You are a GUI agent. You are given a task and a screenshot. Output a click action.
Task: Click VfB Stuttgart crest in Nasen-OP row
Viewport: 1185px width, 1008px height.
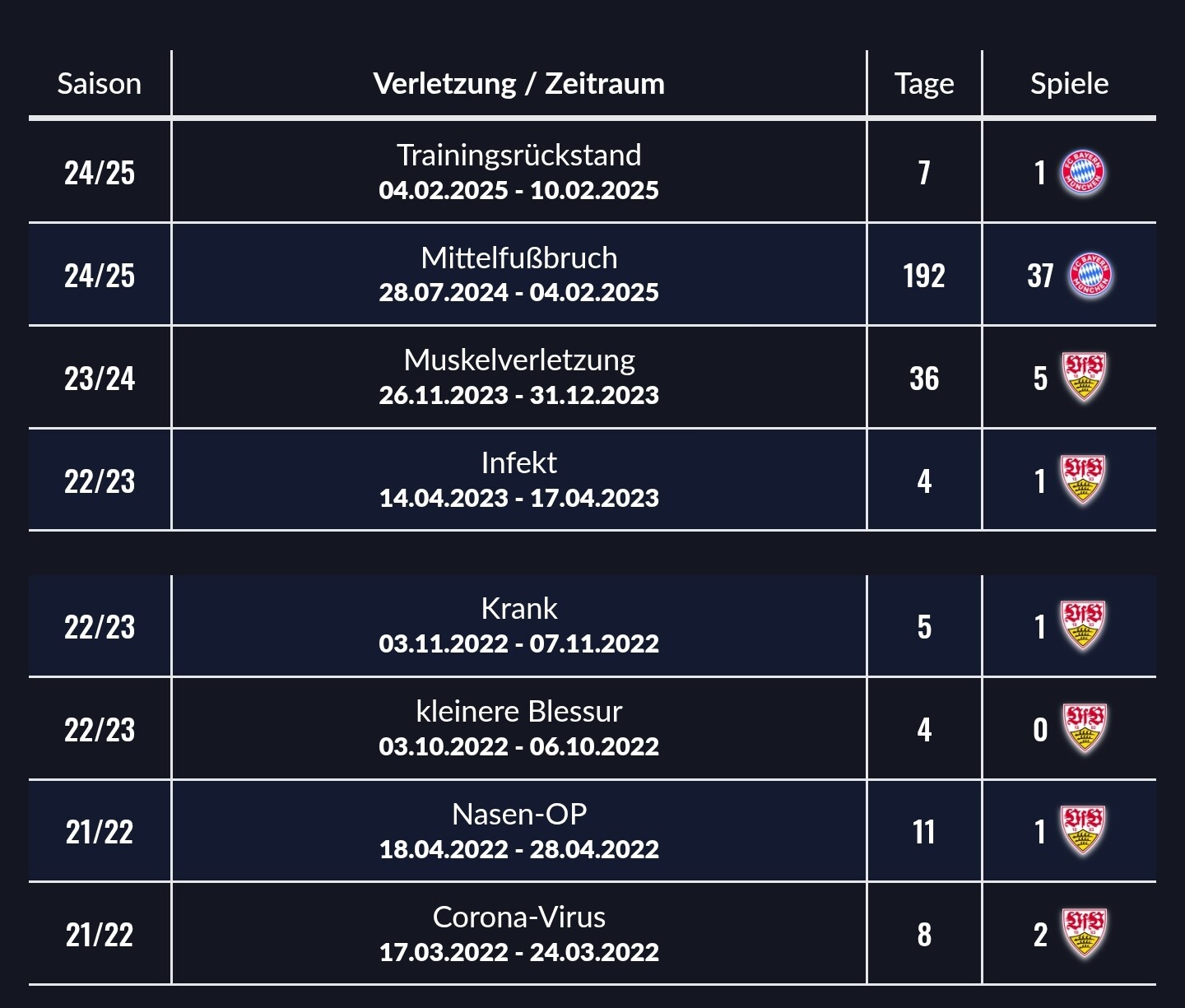coord(1082,831)
